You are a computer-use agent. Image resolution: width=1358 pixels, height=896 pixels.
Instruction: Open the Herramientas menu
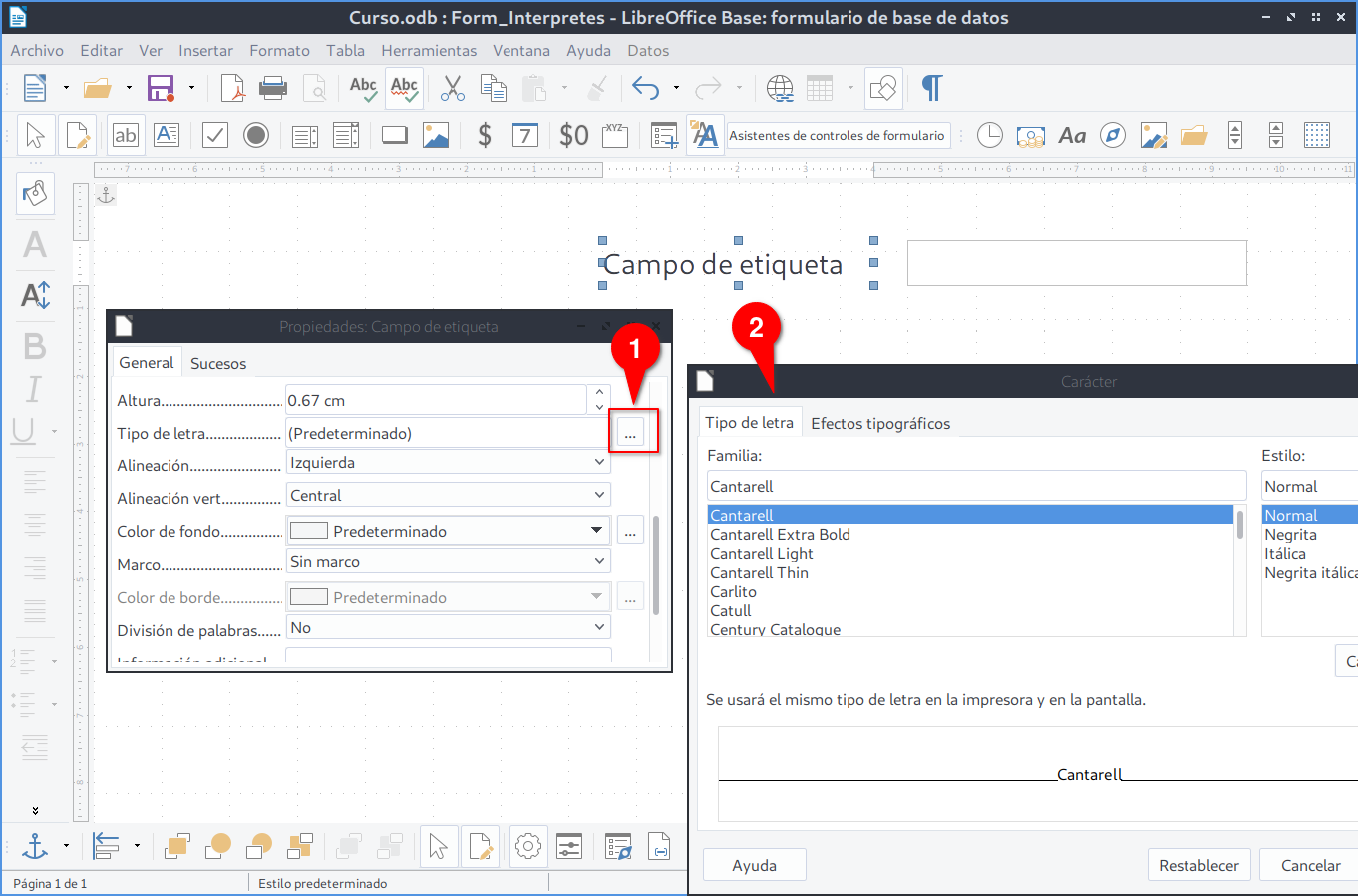[x=429, y=51]
